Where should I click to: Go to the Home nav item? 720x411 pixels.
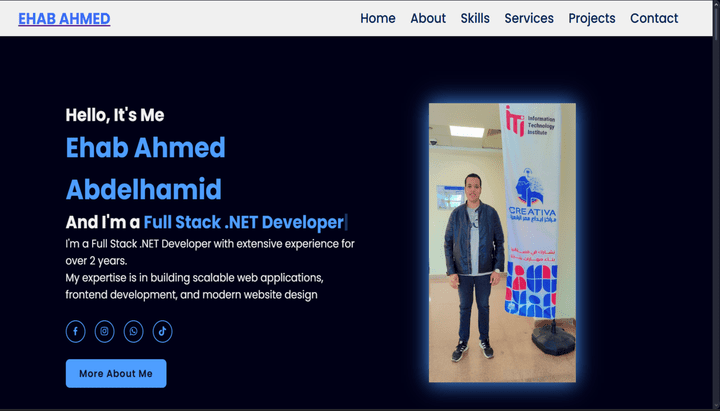(377, 18)
